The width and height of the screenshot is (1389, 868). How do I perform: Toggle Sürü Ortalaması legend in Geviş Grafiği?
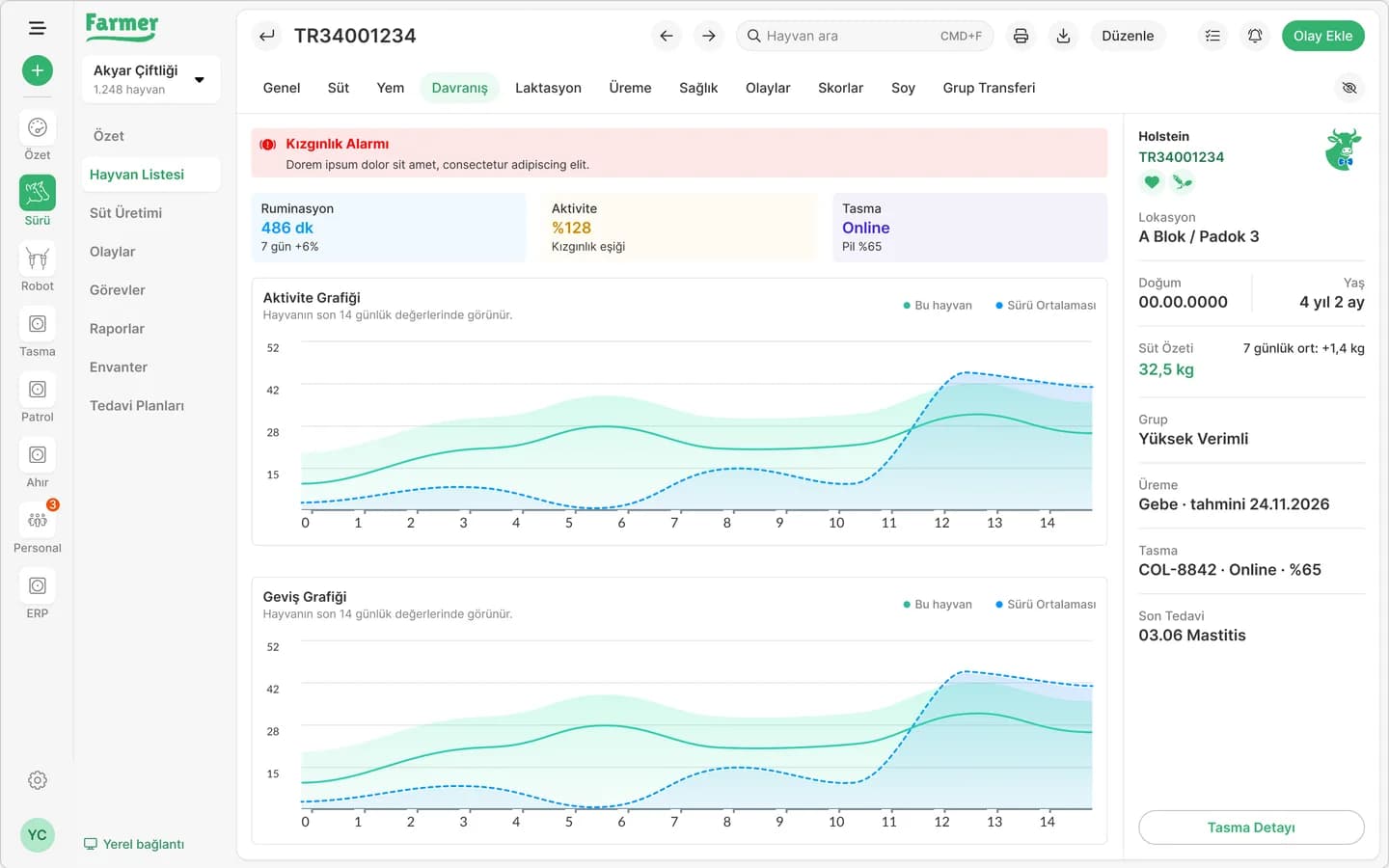(1046, 604)
